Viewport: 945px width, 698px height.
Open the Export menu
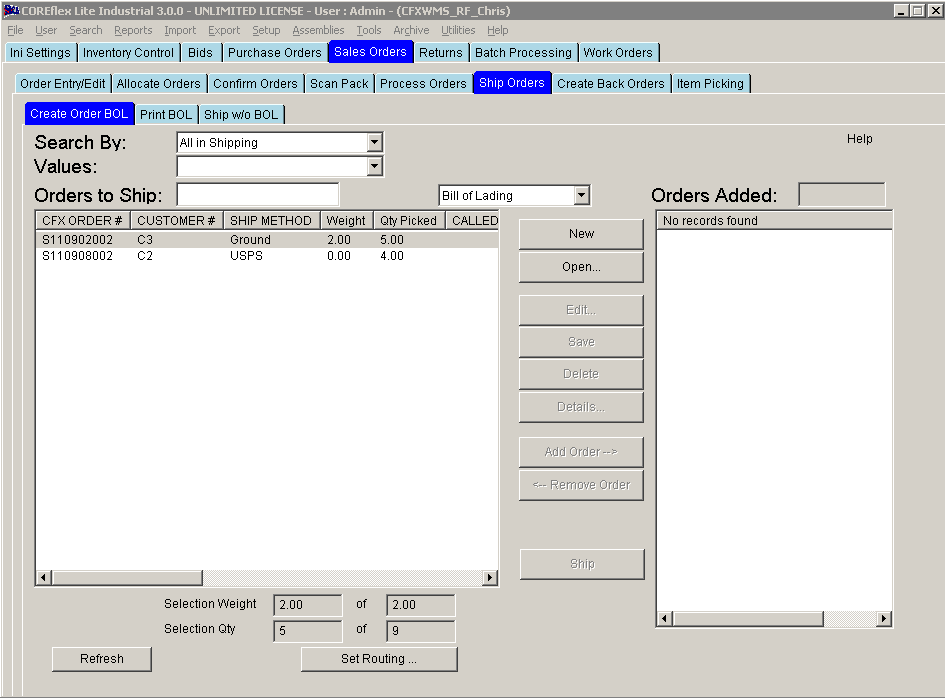[224, 30]
